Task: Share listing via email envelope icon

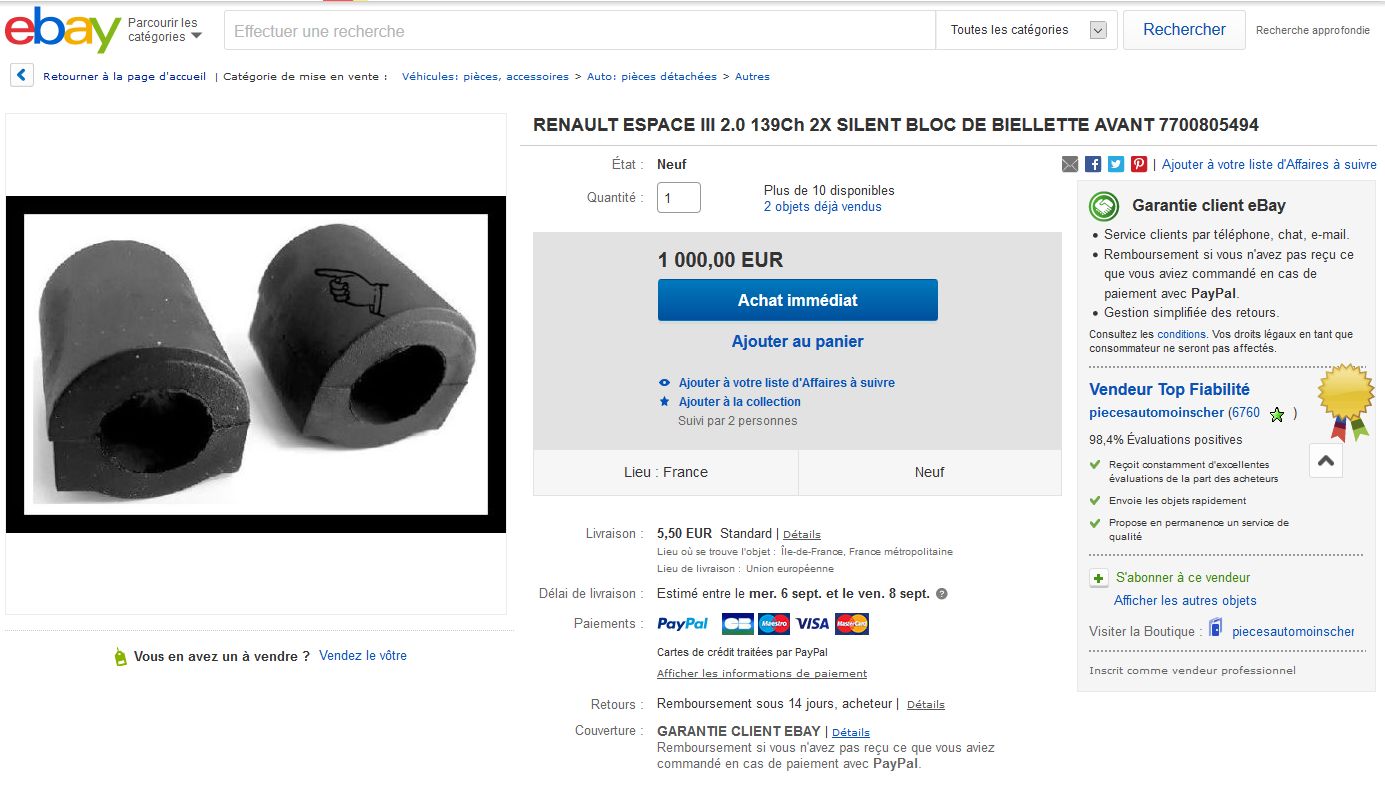Action: (1070, 164)
